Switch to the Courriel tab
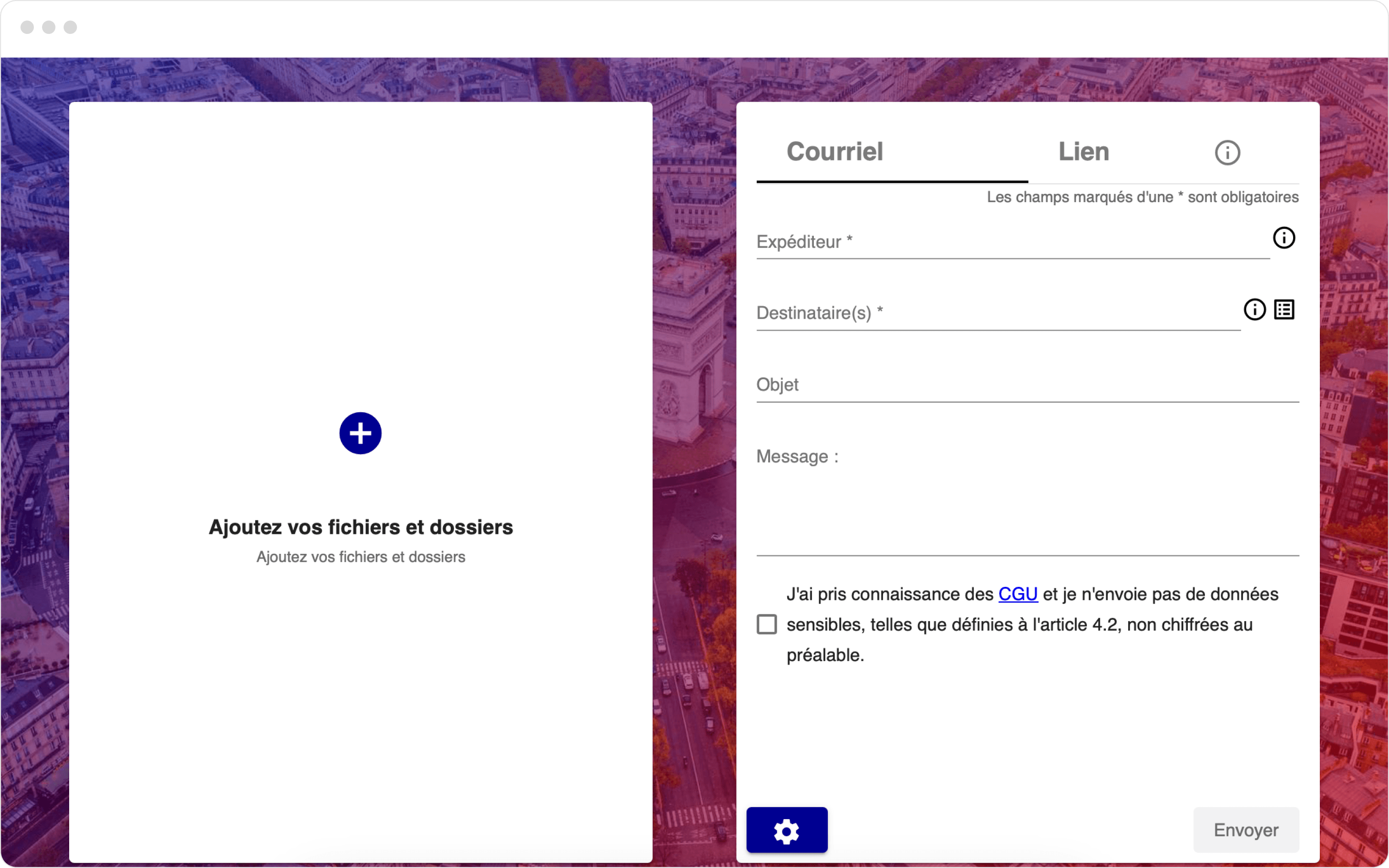This screenshot has width=1389, height=868. (x=834, y=152)
